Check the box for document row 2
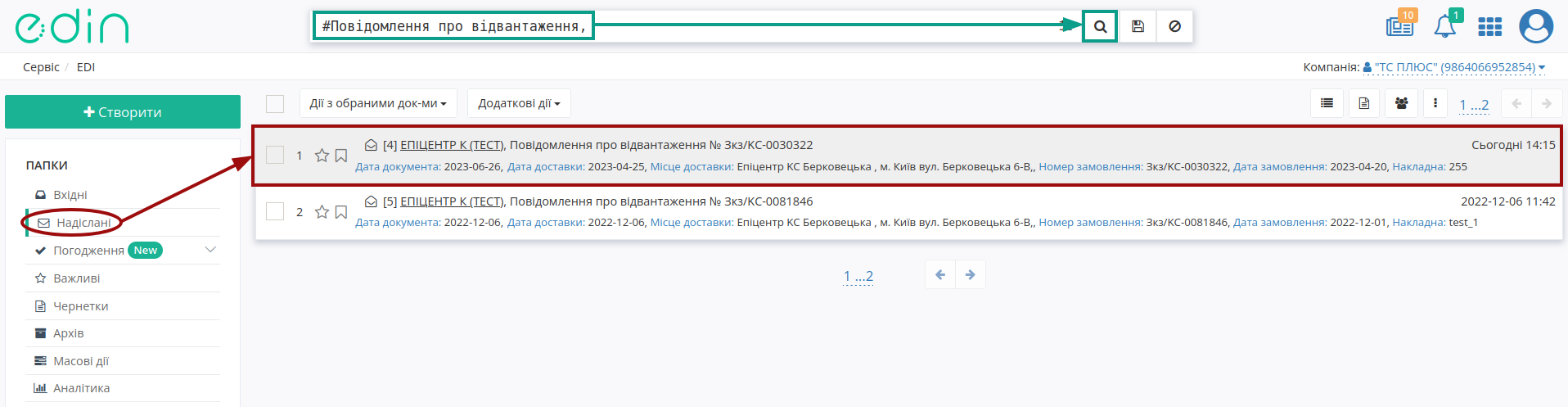1568x407 pixels. coord(275,211)
